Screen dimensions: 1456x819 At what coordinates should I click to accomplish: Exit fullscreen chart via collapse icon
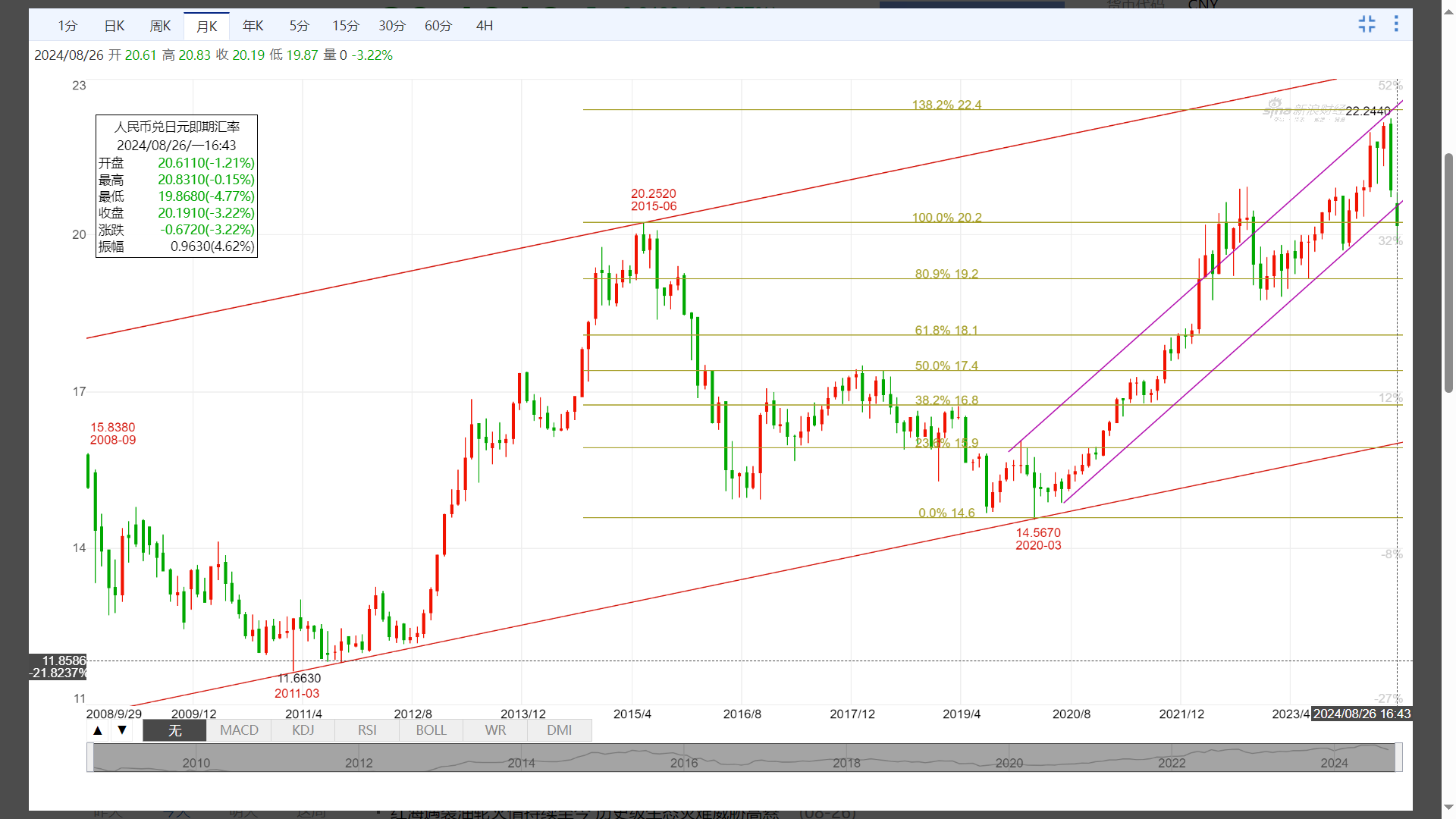(x=1367, y=24)
